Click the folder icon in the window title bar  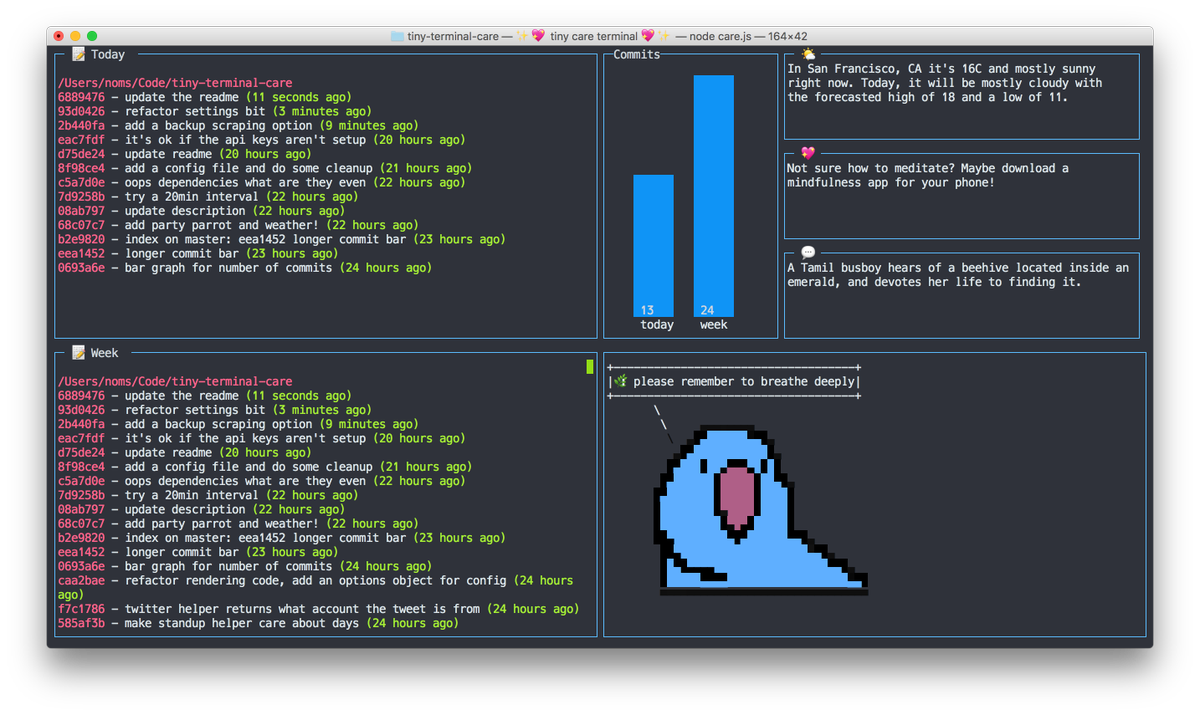[x=397, y=36]
